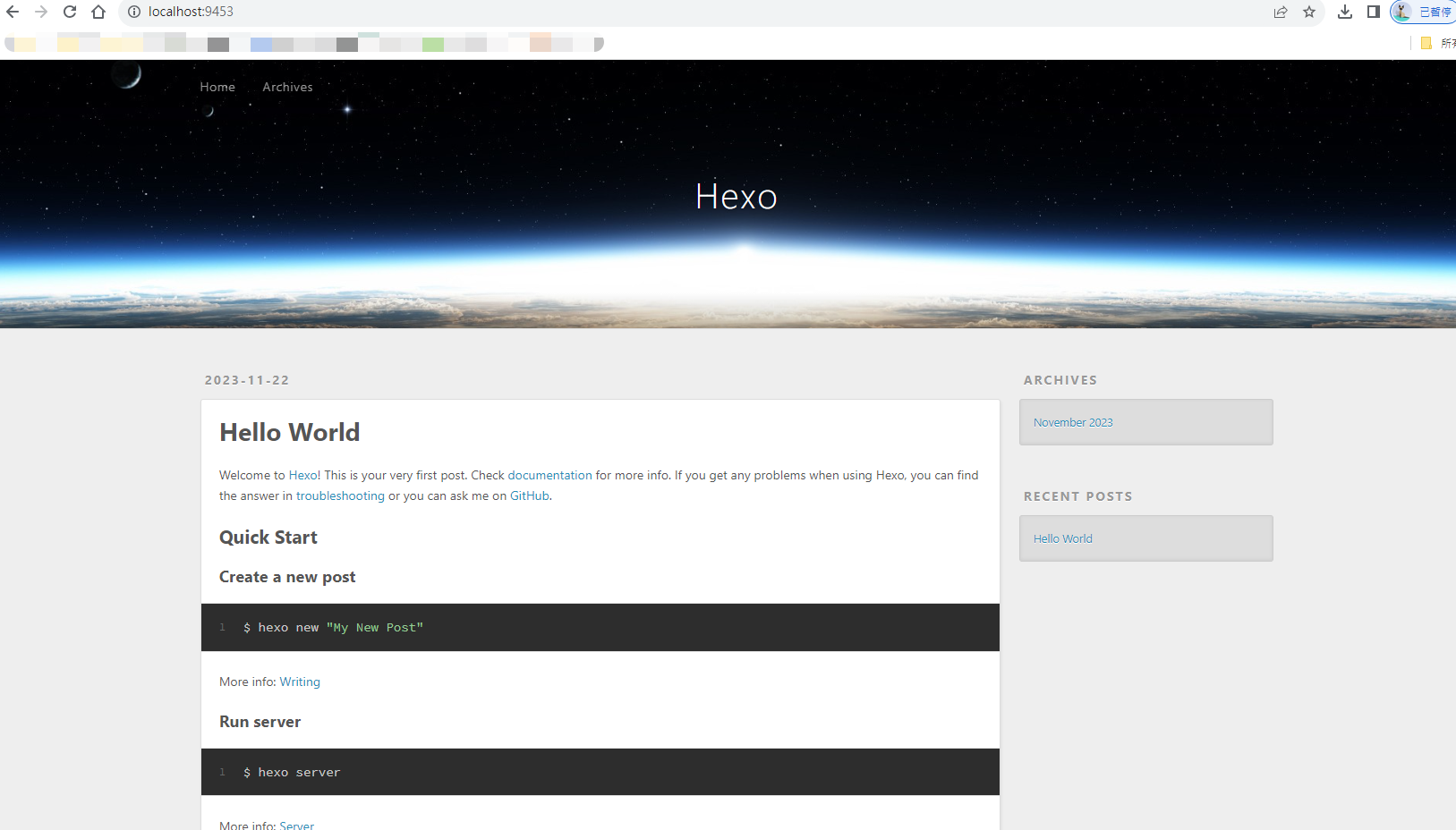Viewport: 1456px width, 830px height.
Task: Open Hello World in Recent Posts widget
Action: click(1063, 538)
